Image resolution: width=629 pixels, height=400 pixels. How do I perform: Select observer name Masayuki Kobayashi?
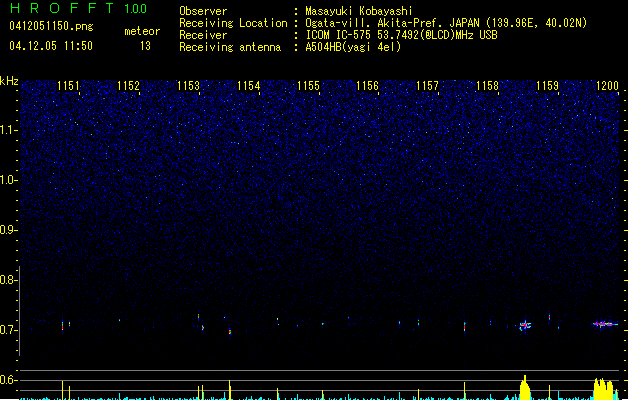pos(359,11)
